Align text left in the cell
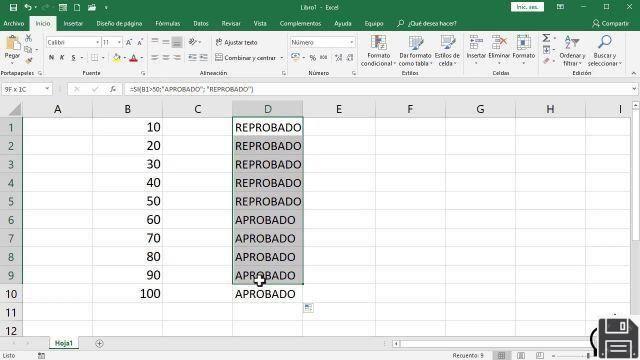 (155, 58)
